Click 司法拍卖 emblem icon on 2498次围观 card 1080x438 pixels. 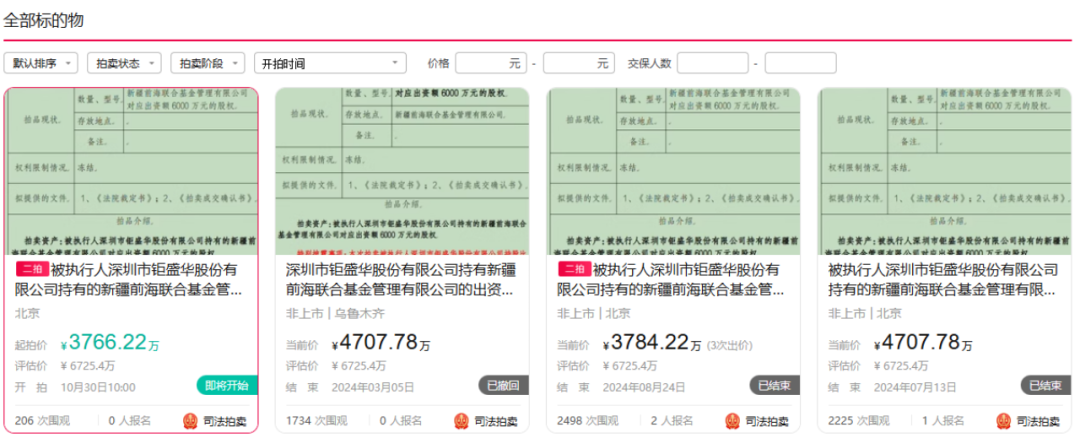pos(733,421)
